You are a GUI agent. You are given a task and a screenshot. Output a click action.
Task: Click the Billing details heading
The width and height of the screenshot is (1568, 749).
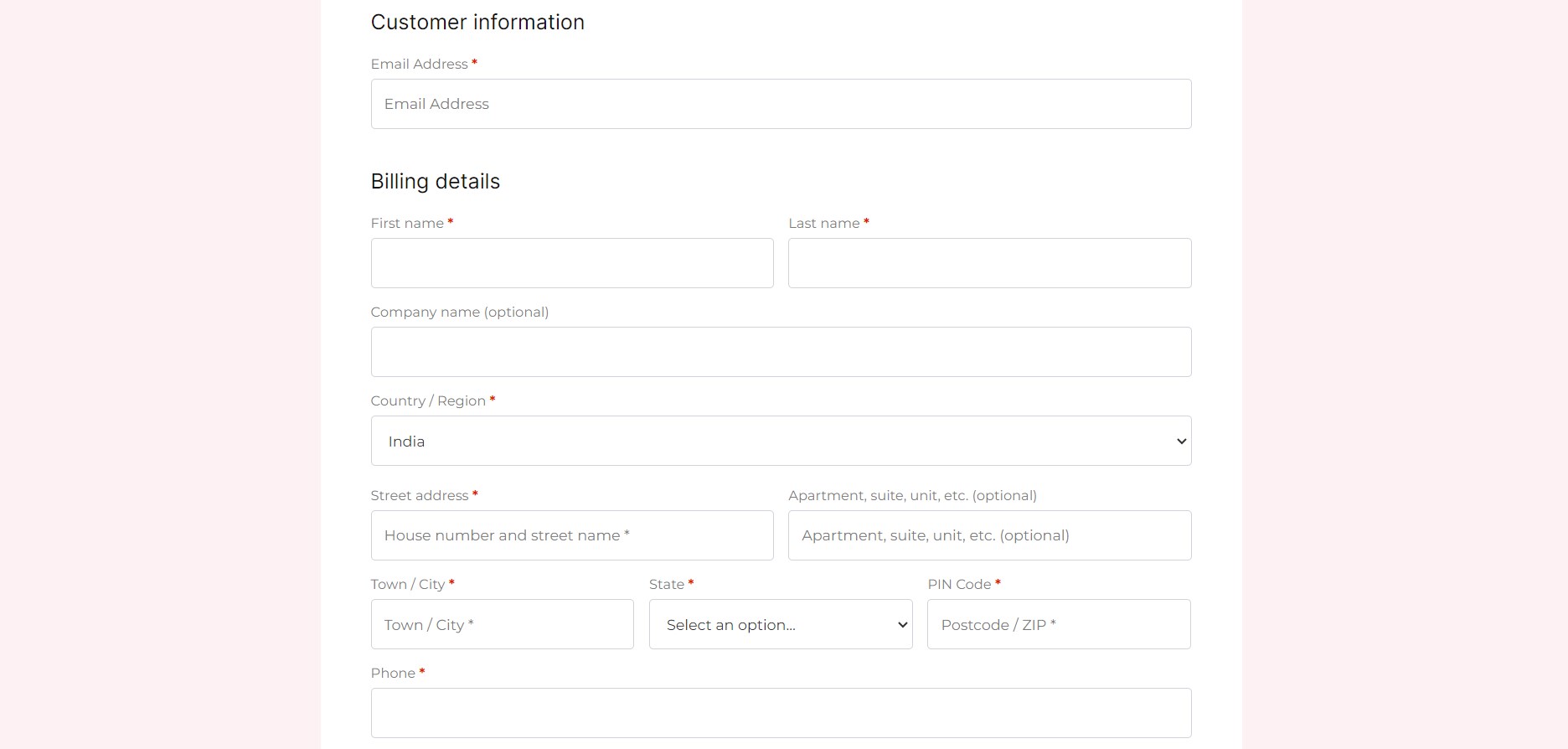pyautogui.click(x=436, y=182)
